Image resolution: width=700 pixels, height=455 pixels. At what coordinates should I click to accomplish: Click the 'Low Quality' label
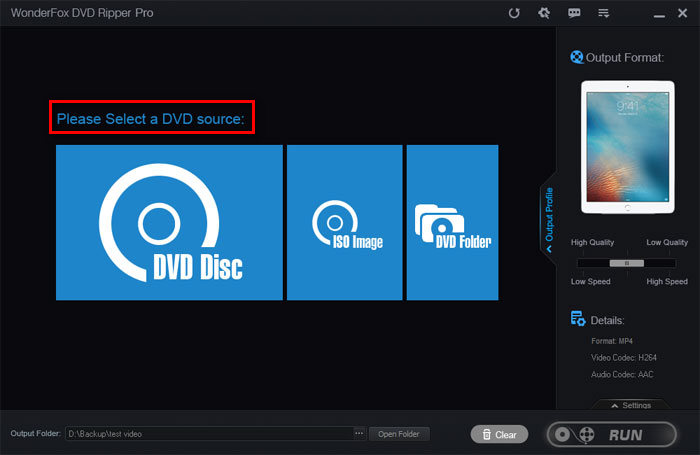667,242
